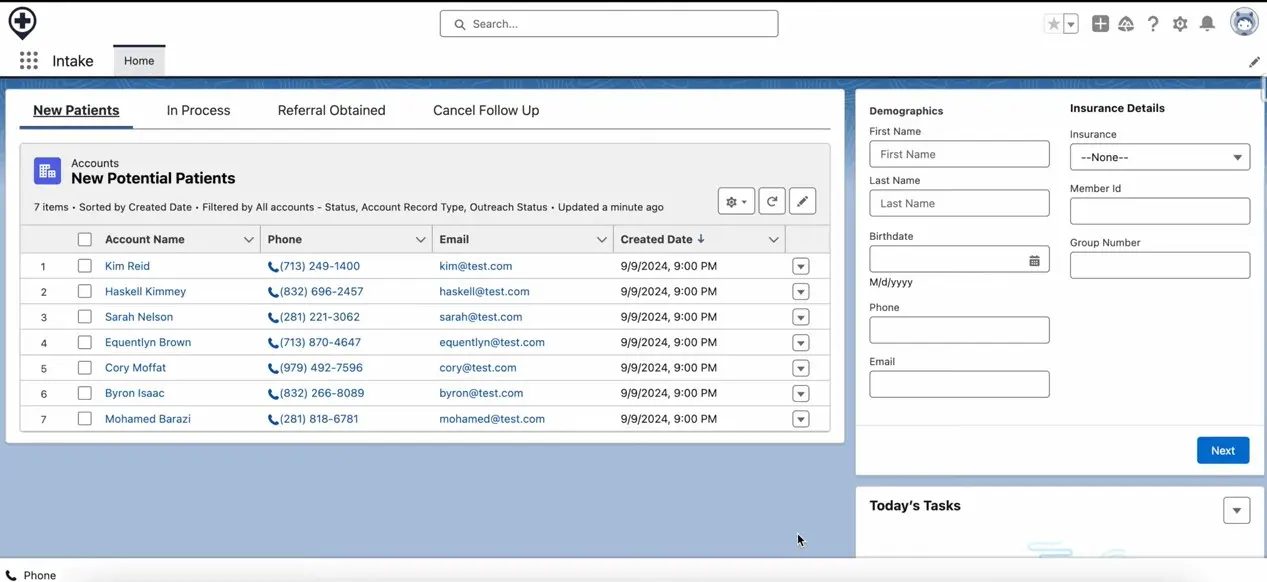Screen dimensions: 1267x582
Task: Click the Help question mark icon
Action: pyautogui.click(x=1153, y=23)
